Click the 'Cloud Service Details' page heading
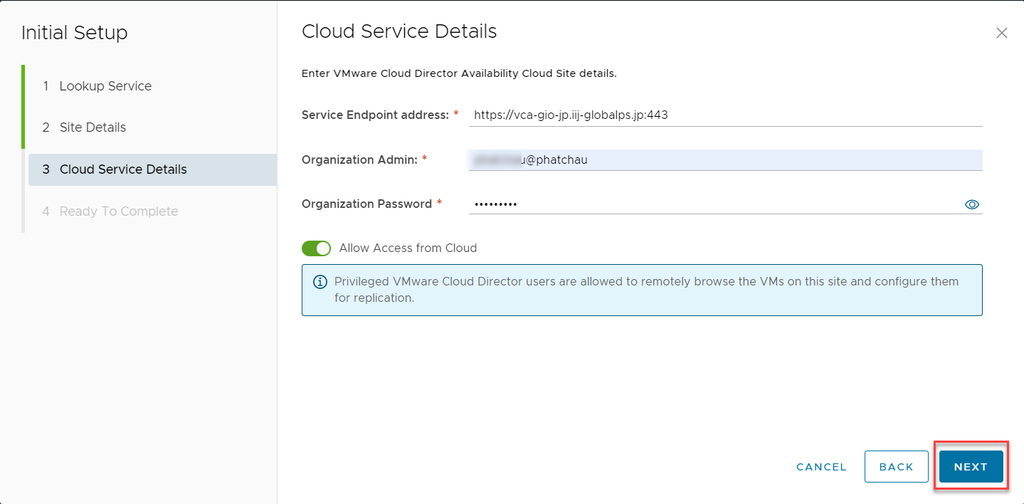Image resolution: width=1024 pixels, height=504 pixels. [x=399, y=32]
